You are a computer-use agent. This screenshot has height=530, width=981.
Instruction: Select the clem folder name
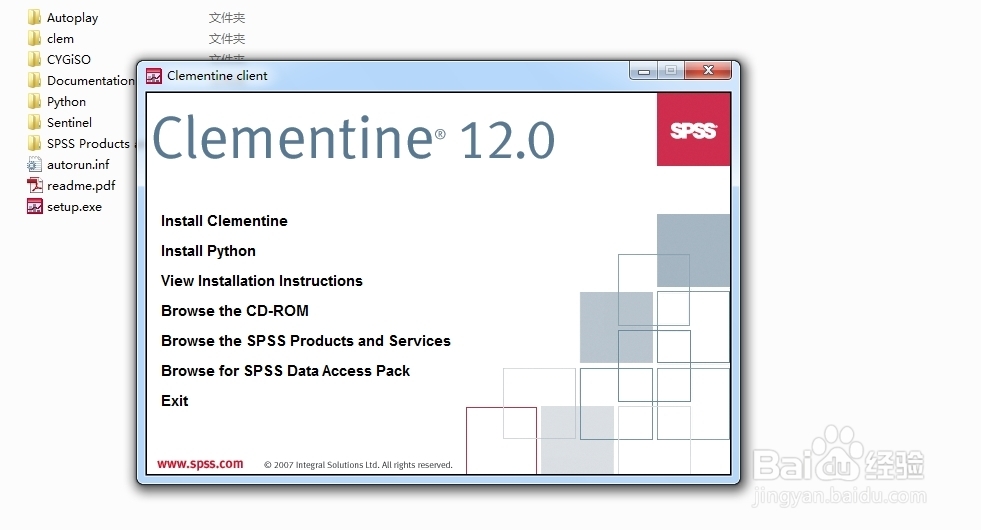click(x=60, y=39)
